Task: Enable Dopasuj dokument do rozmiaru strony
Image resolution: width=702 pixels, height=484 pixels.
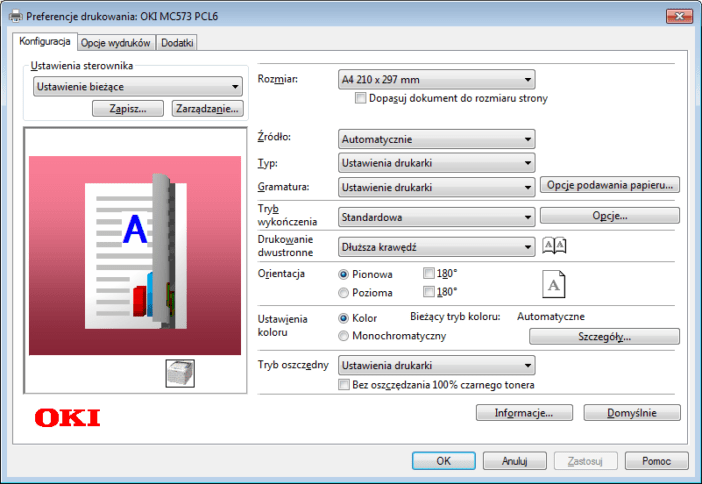Action: 360,98
